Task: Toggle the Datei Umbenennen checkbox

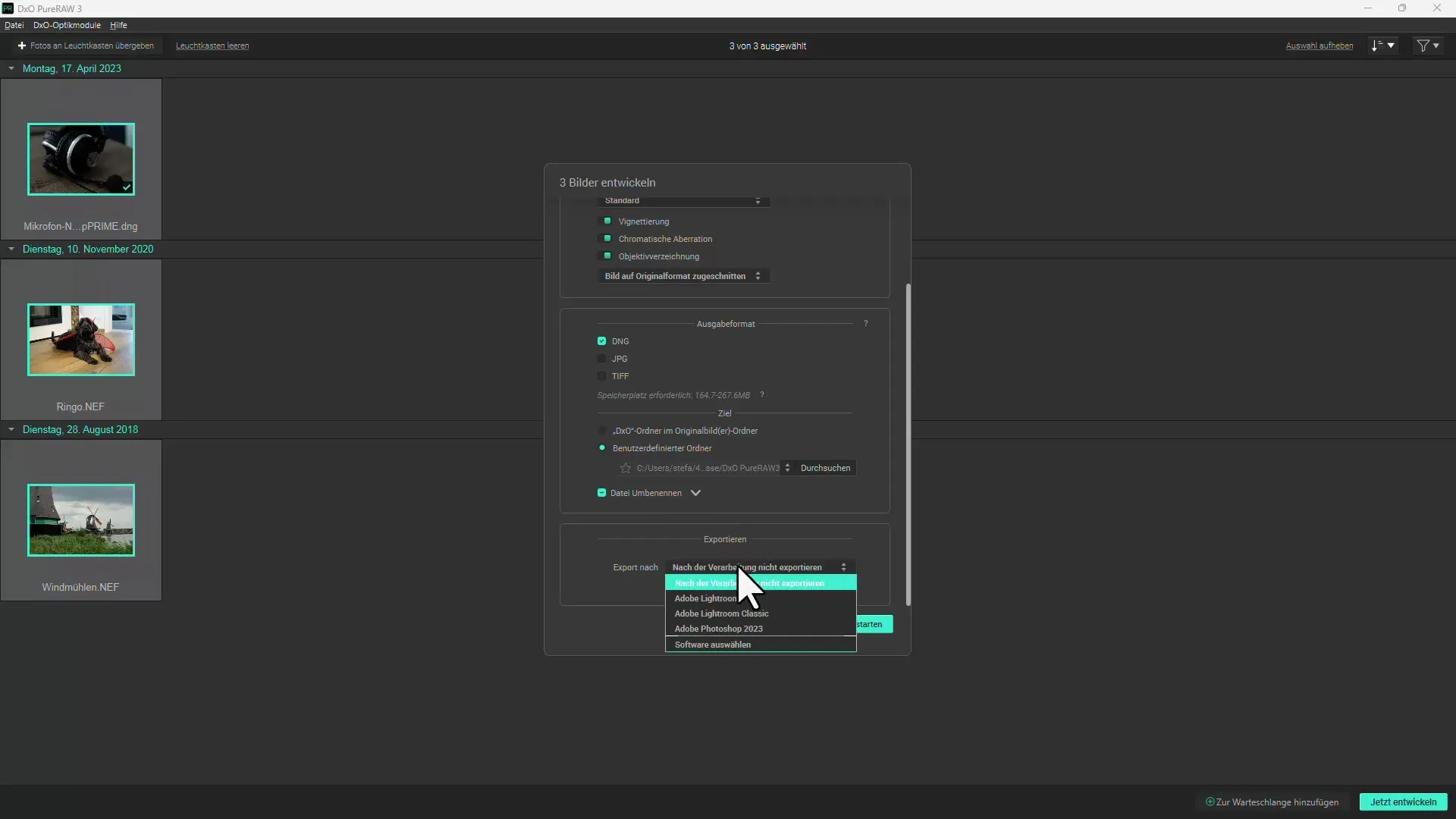Action: pos(601,493)
